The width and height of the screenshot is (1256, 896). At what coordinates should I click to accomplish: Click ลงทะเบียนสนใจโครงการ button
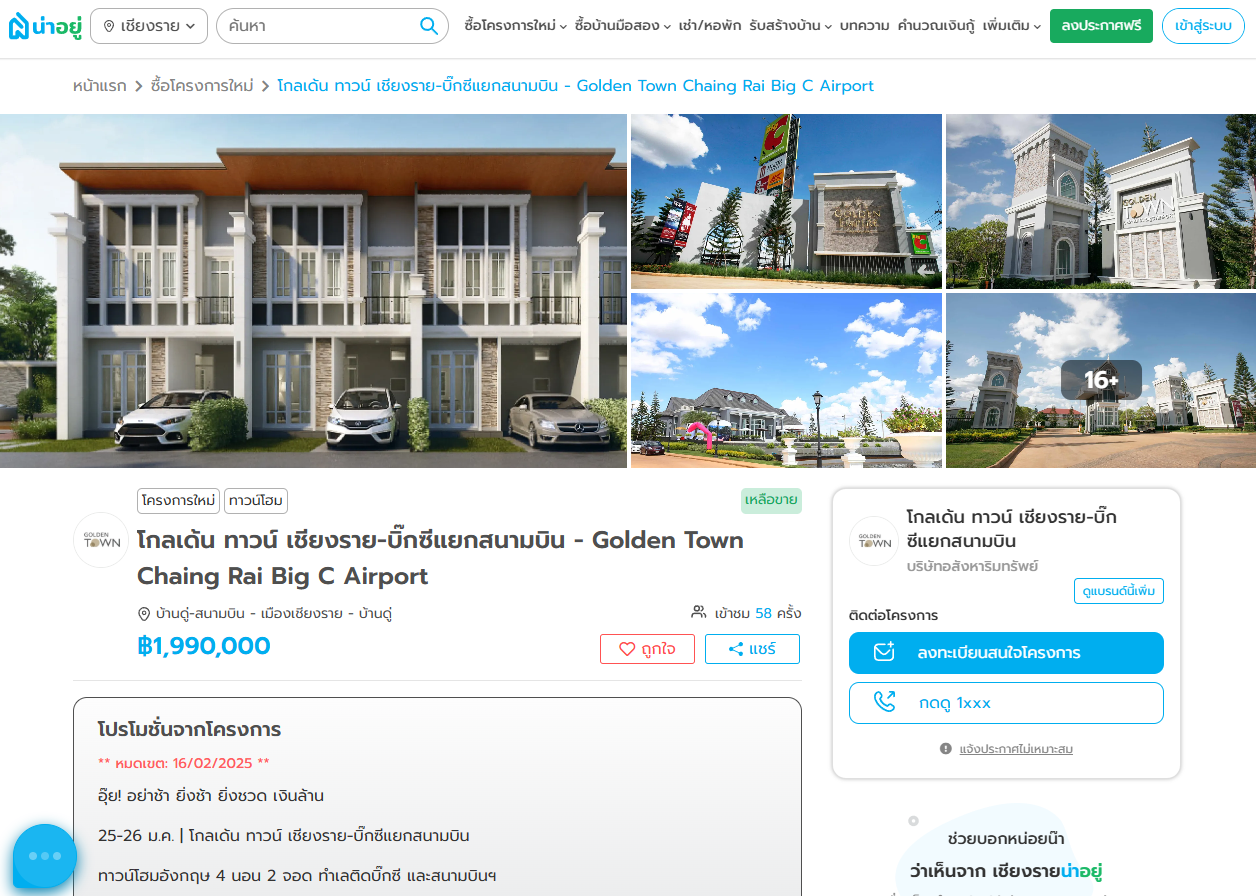click(1006, 653)
